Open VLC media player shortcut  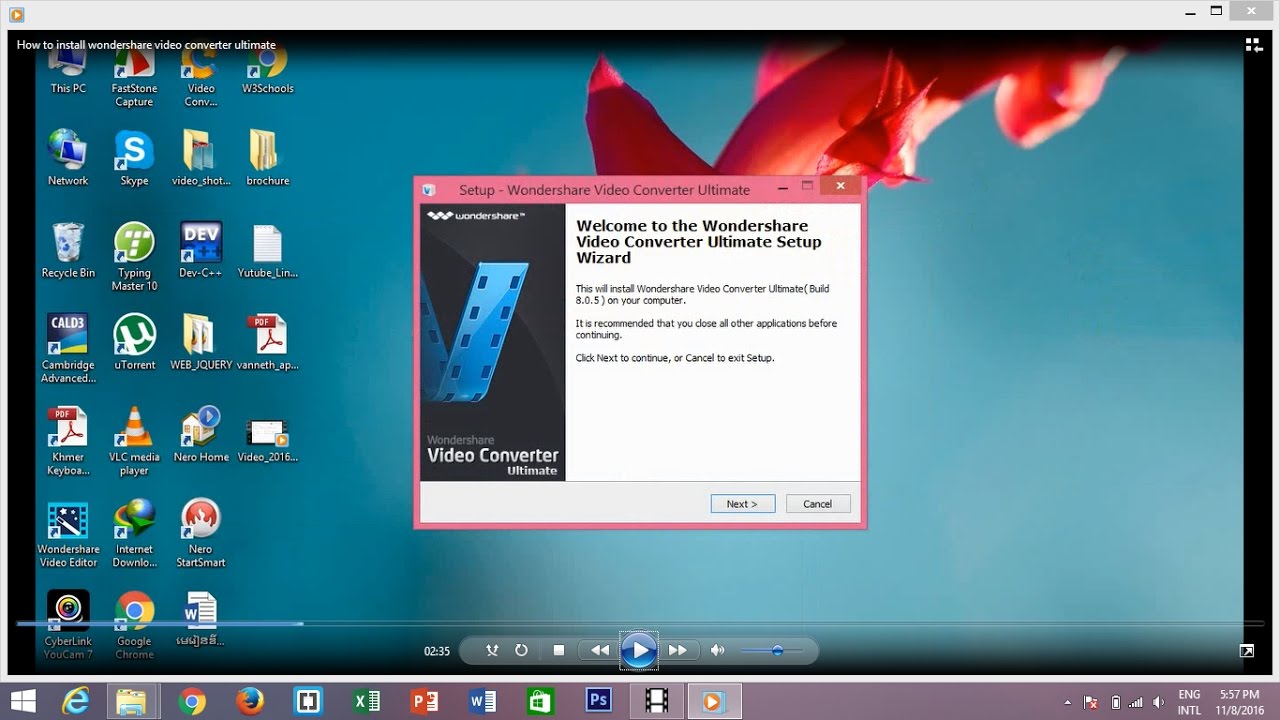[134, 441]
